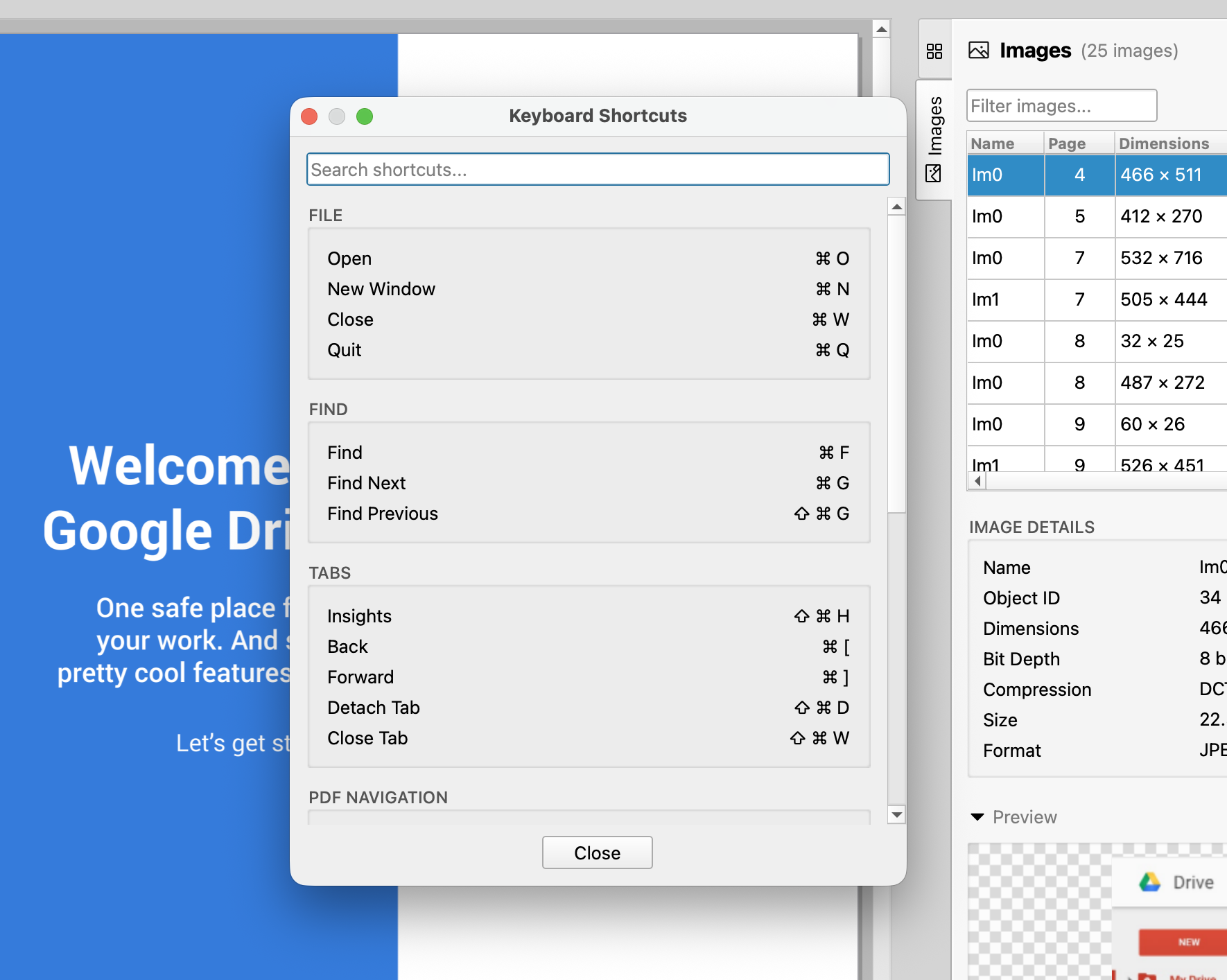The height and width of the screenshot is (980, 1227).
Task: Open the Images vertical side tab
Action: tap(934, 139)
